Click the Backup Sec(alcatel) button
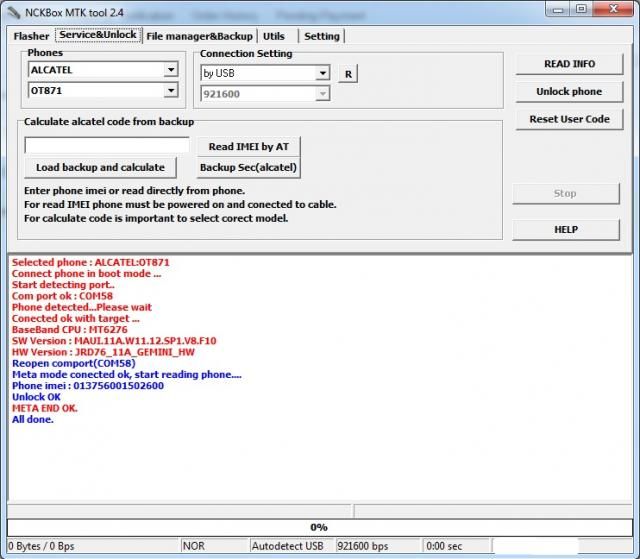Image resolution: width=640 pixels, height=559 pixels. pyautogui.click(x=248, y=168)
